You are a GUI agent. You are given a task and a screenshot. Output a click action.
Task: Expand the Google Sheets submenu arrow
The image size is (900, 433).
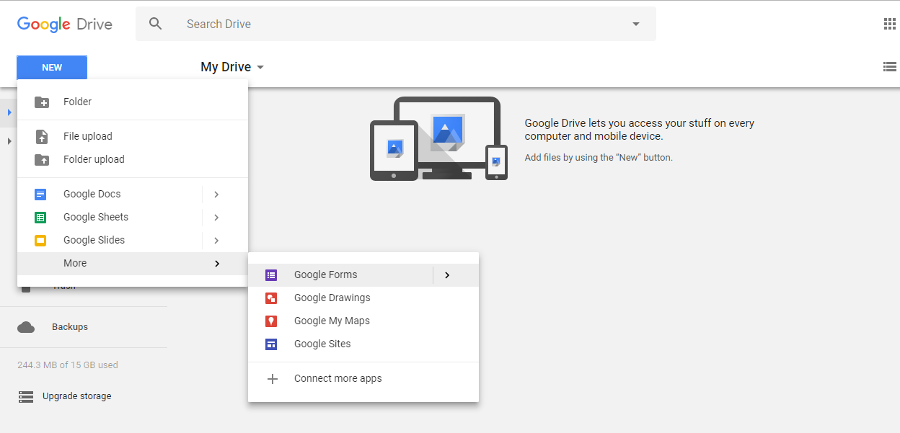[216, 218]
